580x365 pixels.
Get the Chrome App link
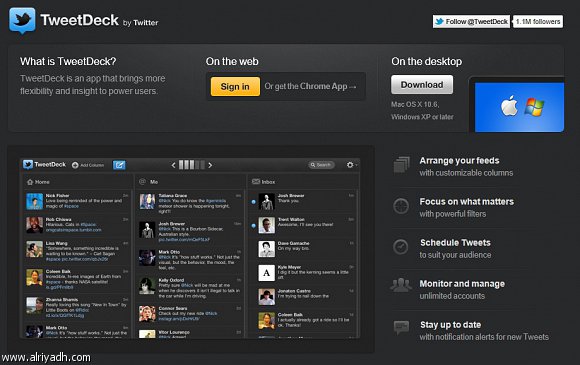click(310, 87)
